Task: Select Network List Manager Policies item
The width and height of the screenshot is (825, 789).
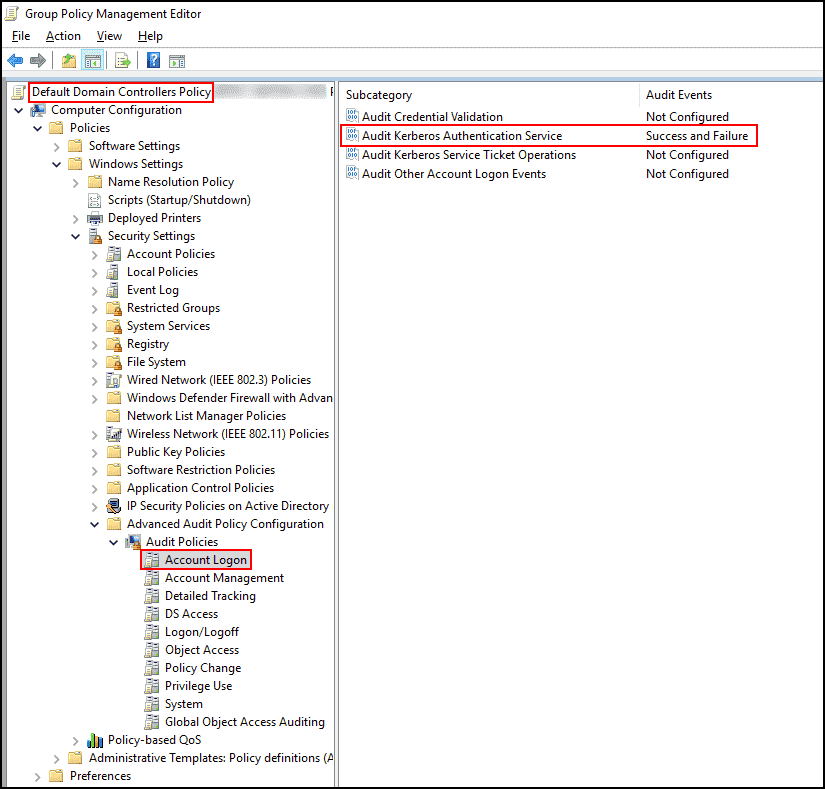Action: pyautogui.click(x=206, y=416)
